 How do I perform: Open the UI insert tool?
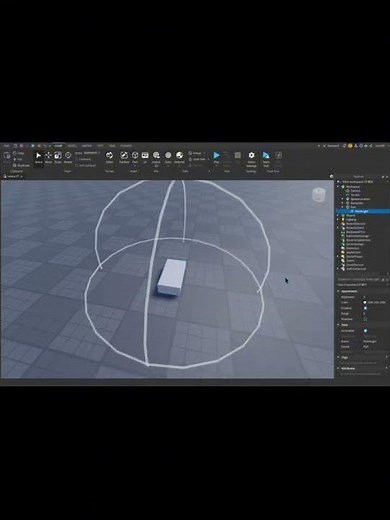pos(145,157)
